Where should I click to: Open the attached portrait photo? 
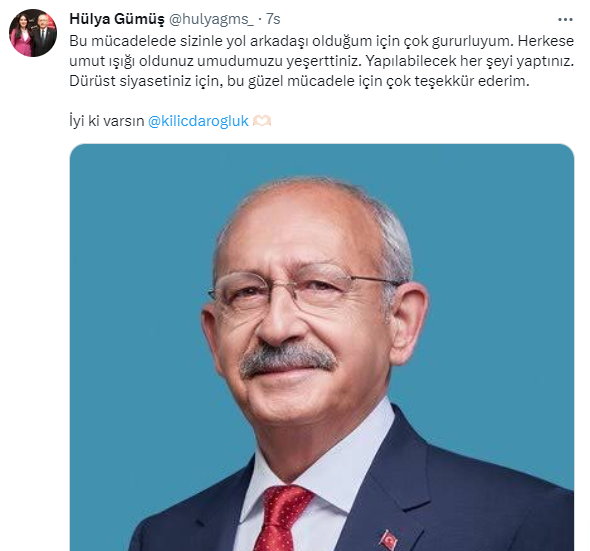pyautogui.click(x=322, y=347)
